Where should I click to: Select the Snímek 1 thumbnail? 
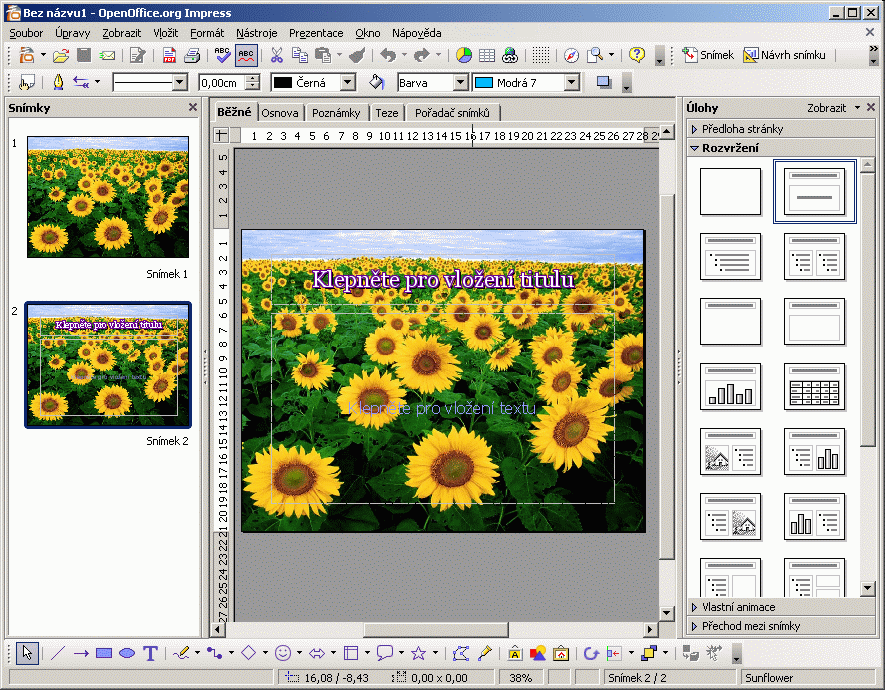click(108, 197)
